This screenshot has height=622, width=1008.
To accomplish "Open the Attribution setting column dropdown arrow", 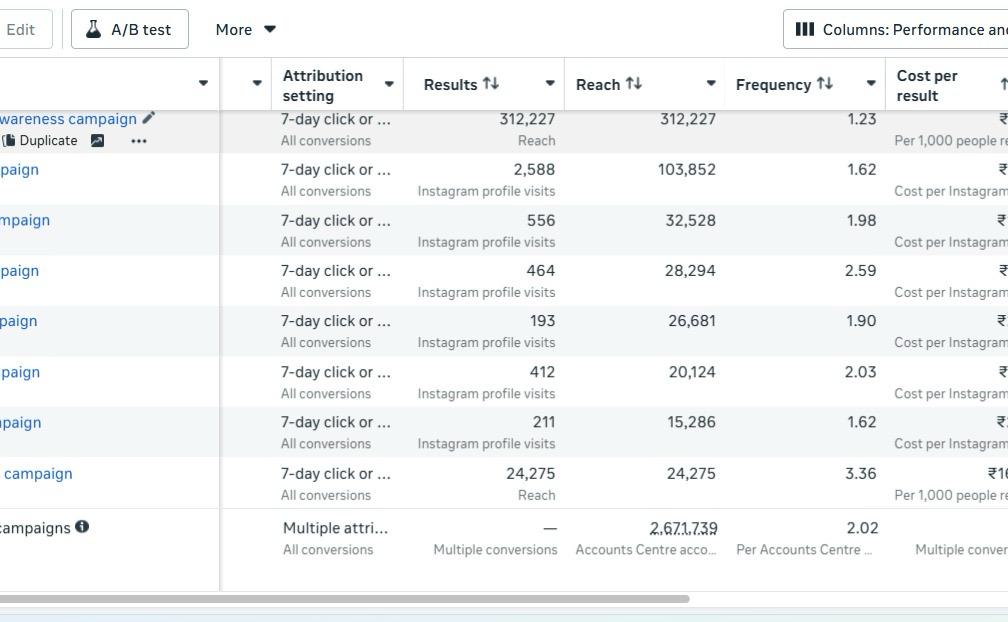I will tap(389, 84).
